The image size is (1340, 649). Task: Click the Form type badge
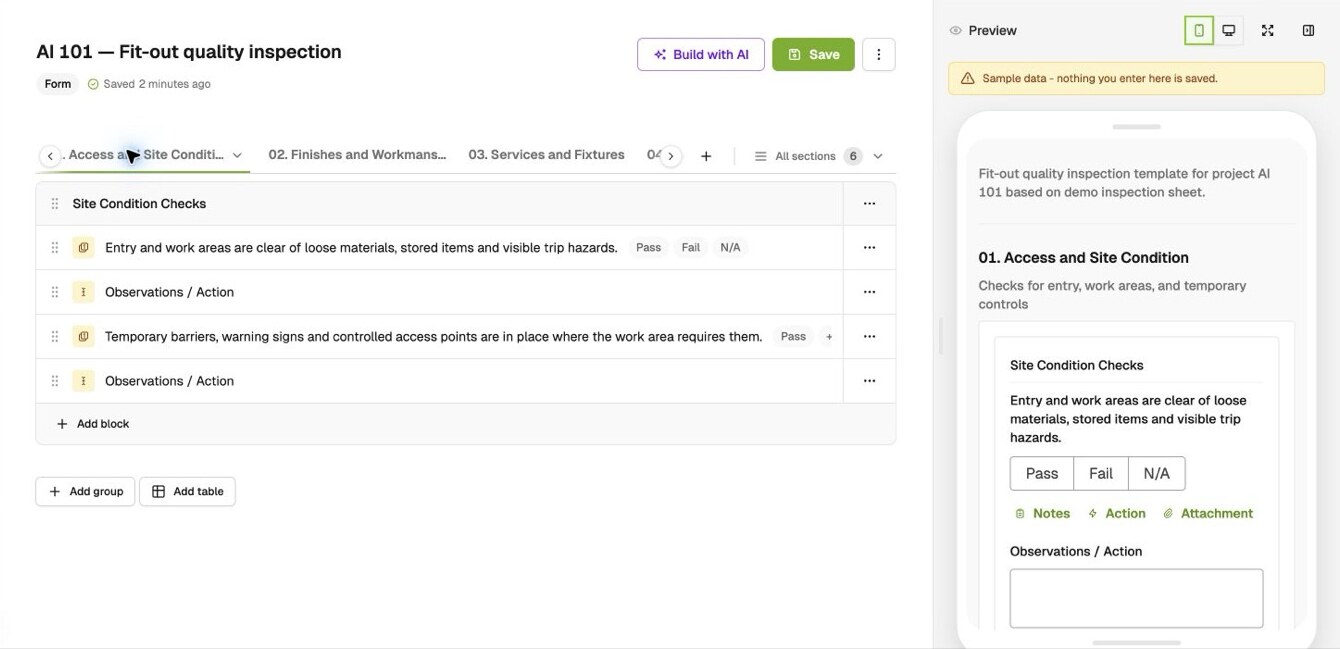point(58,84)
